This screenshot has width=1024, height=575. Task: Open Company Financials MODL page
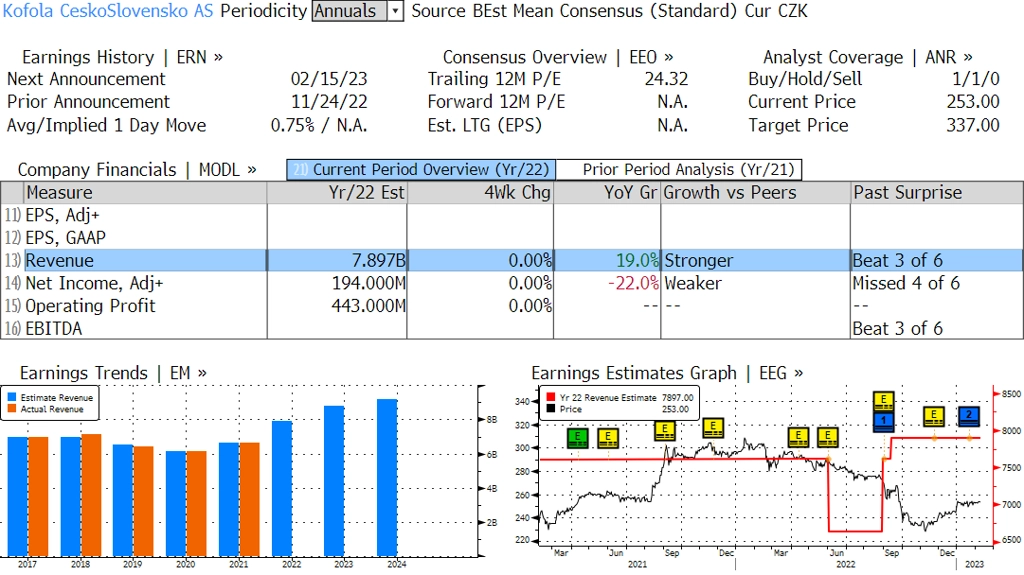[136, 170]
